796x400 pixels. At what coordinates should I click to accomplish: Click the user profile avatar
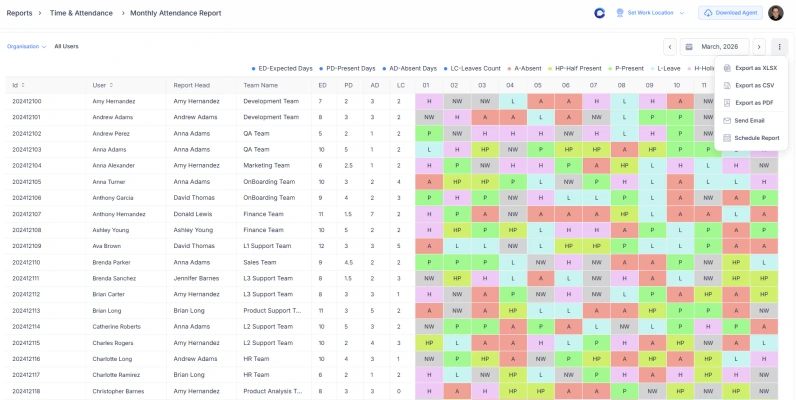point(776,13)
